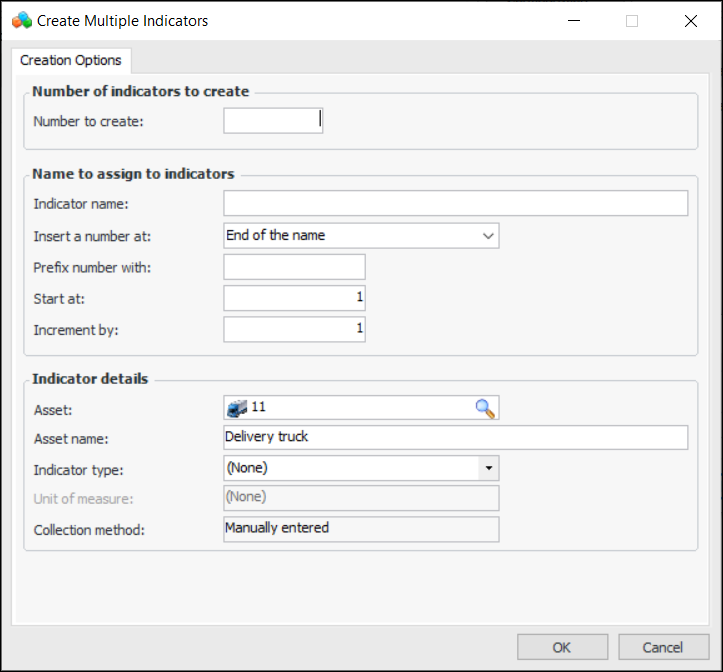
Task: Click the magnifier lookup icon in Asset field
Action: [485, 407]
